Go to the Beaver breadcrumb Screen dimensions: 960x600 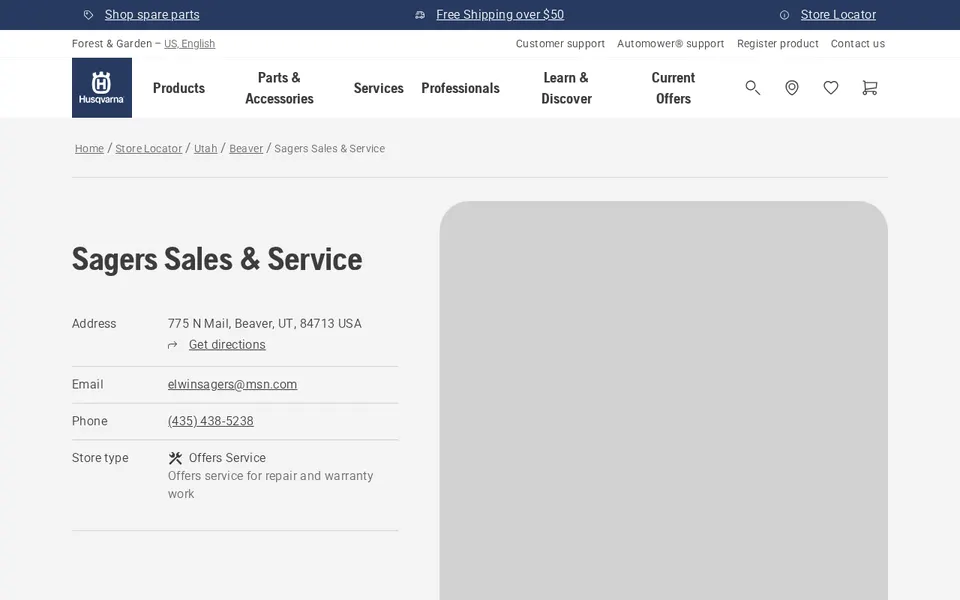(246, 149)
